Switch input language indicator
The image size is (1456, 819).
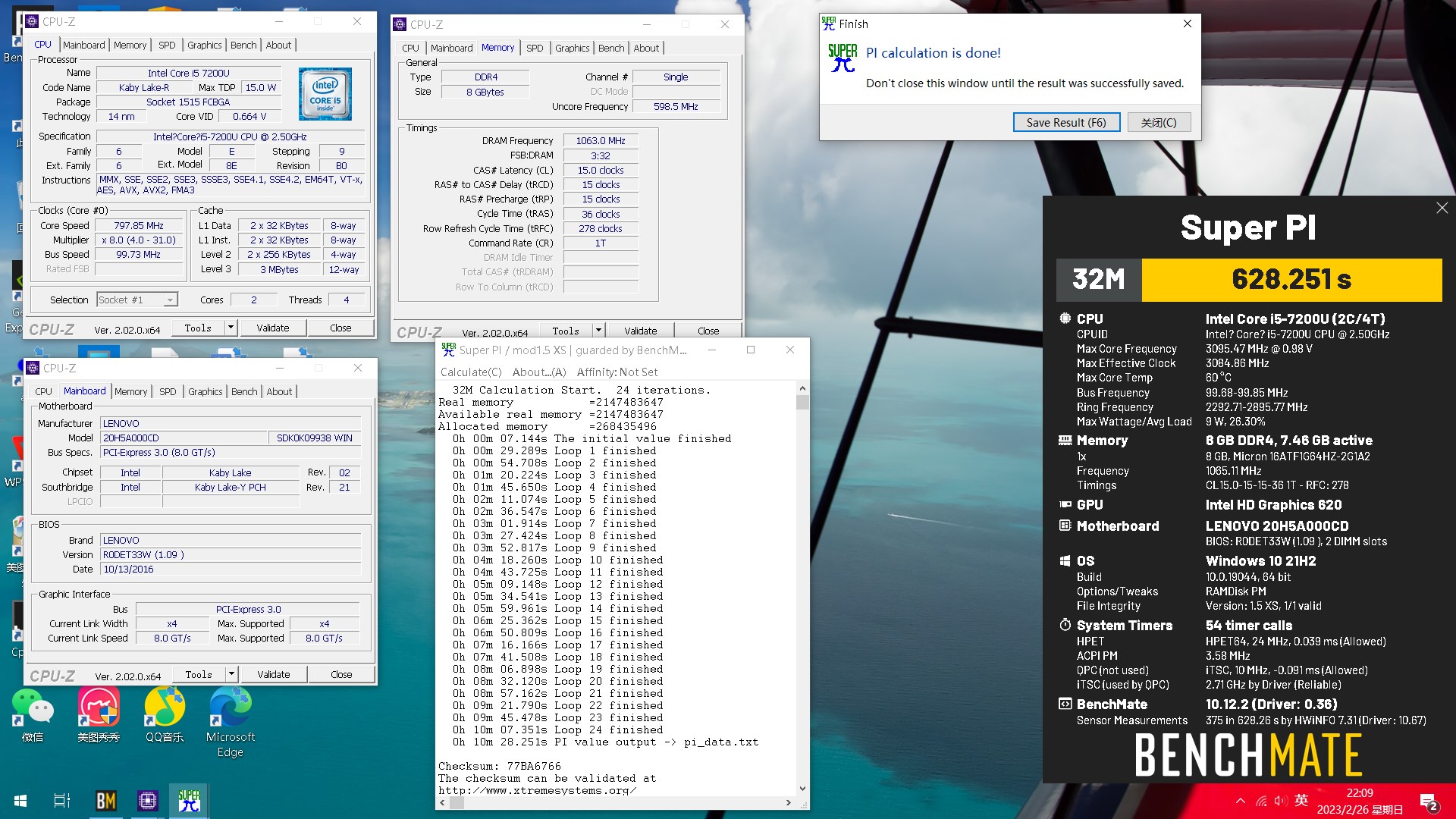point(1301,800)
